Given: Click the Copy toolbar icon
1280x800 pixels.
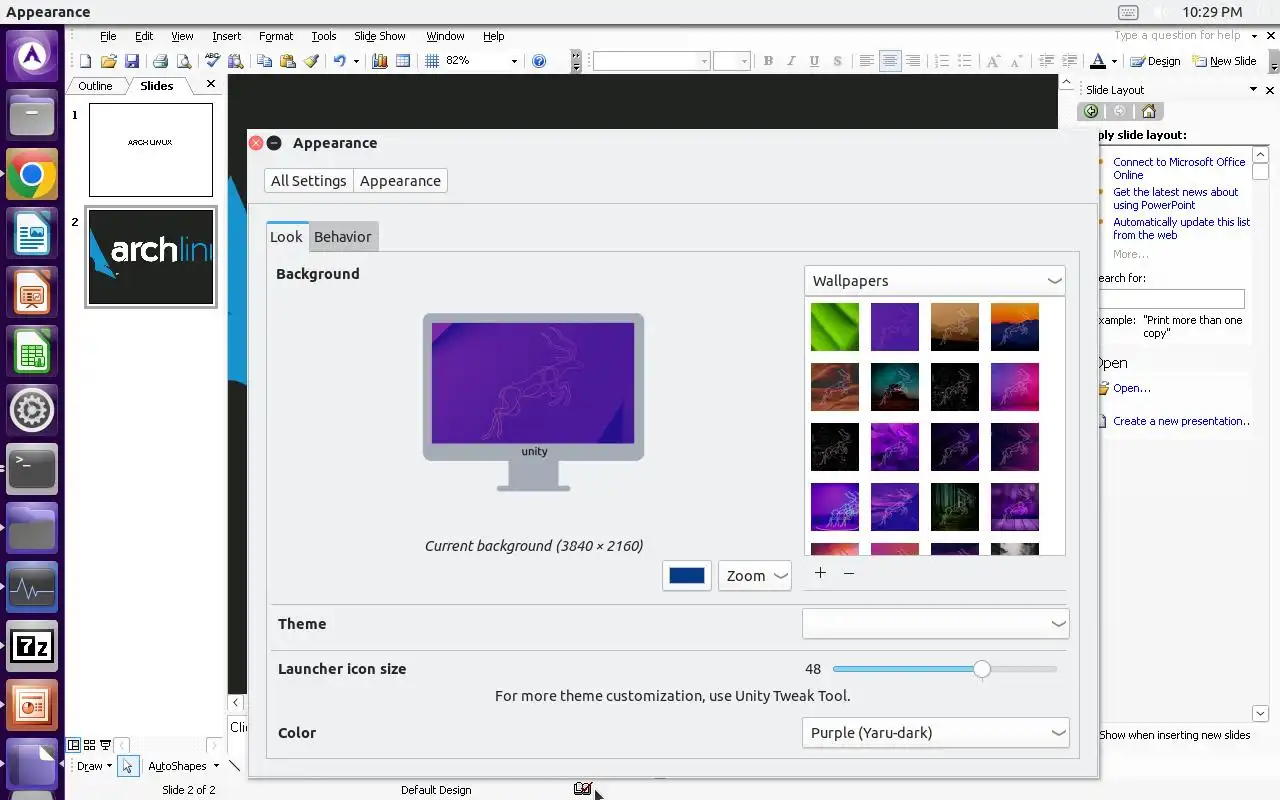Looking at the screenshot, I should tap(265, 61).
